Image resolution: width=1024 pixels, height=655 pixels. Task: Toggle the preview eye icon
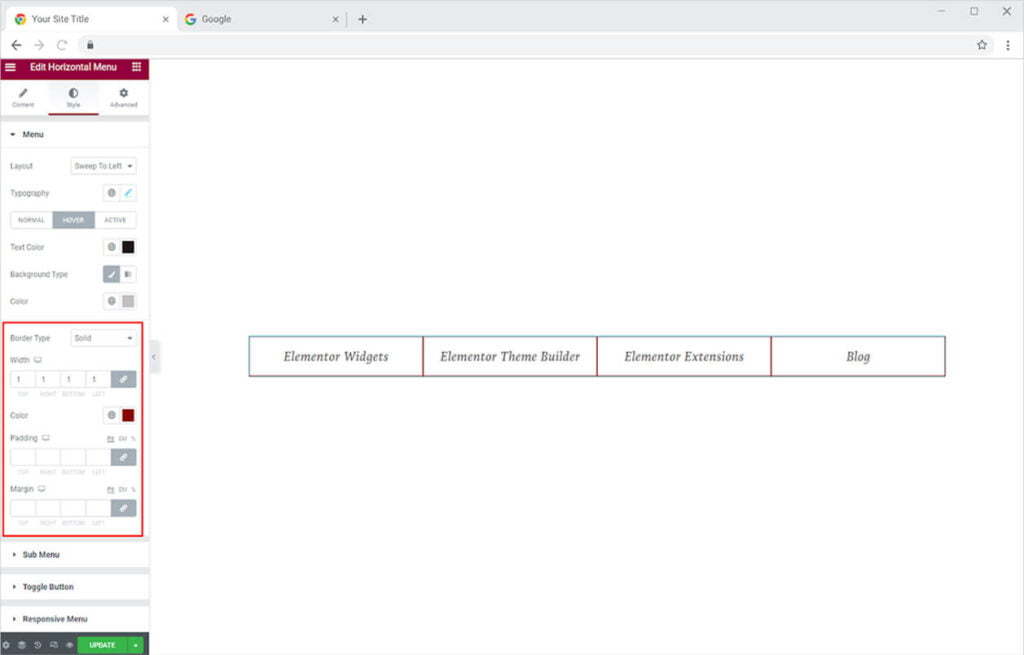pos(69,645)
